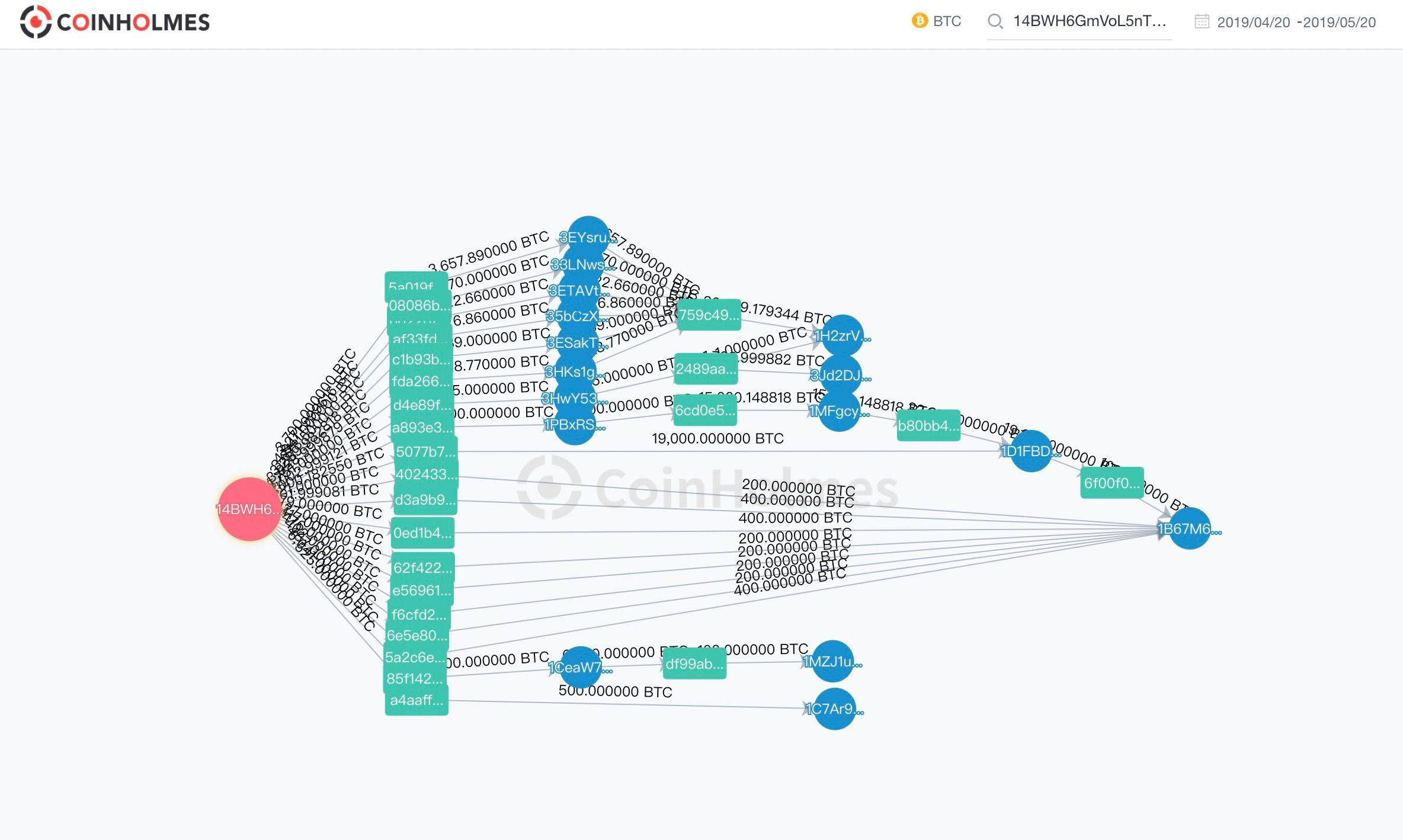Select the 1D1FBD address node
Screen dimensions: 1403x840
(x=1031, y=451)
